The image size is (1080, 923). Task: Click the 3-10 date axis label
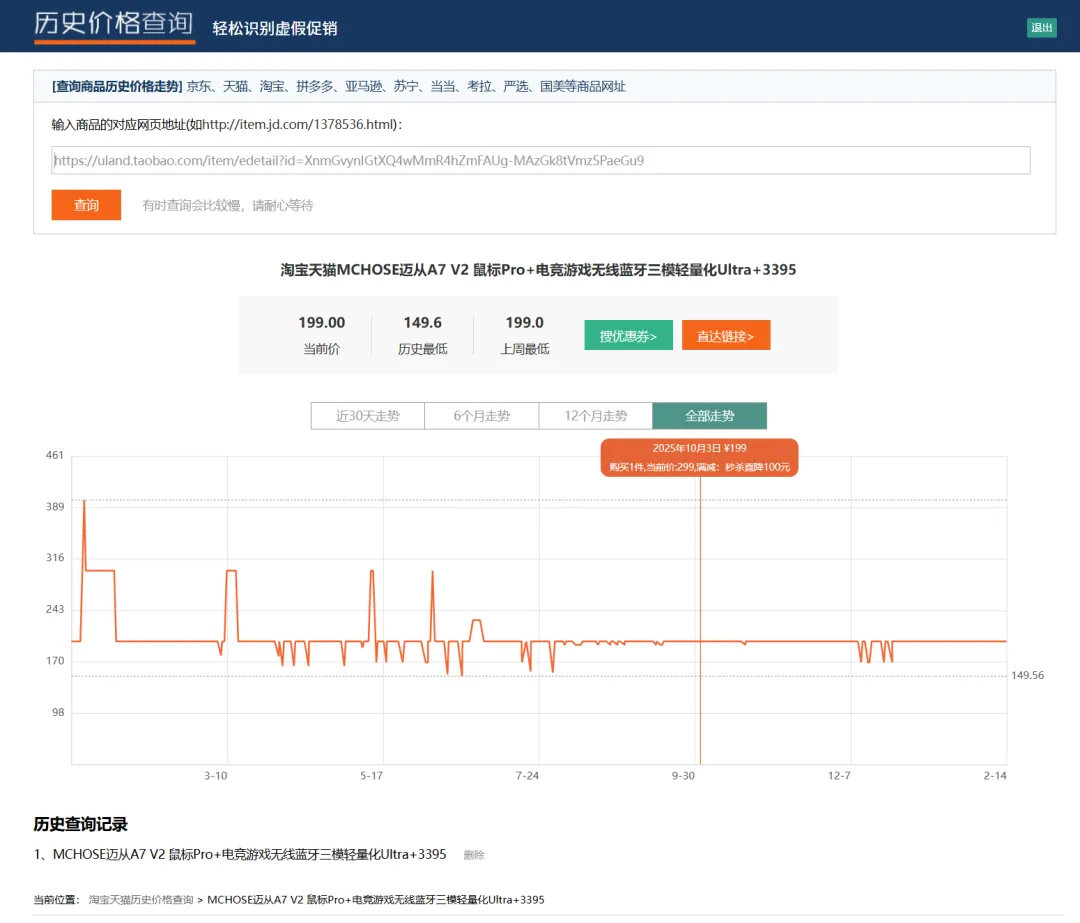(x=216, y=776)
